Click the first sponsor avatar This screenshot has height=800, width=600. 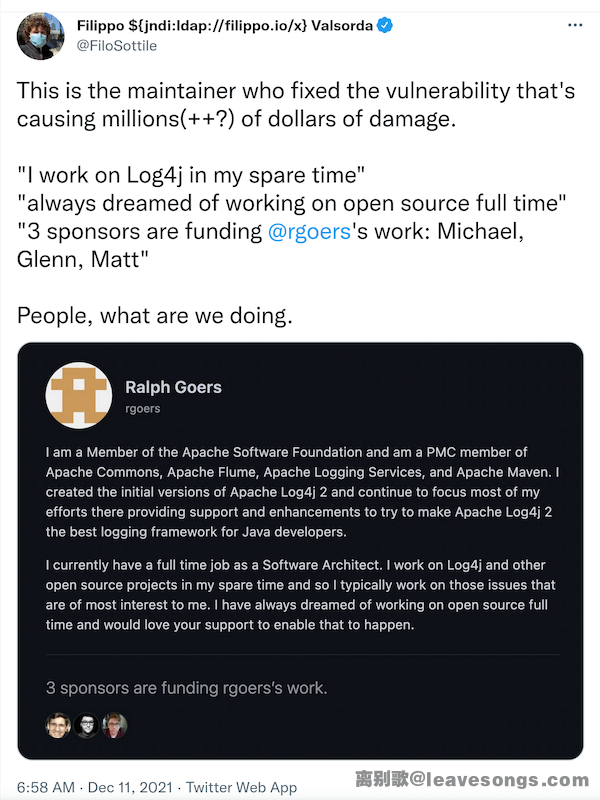(x=58, y=725)
